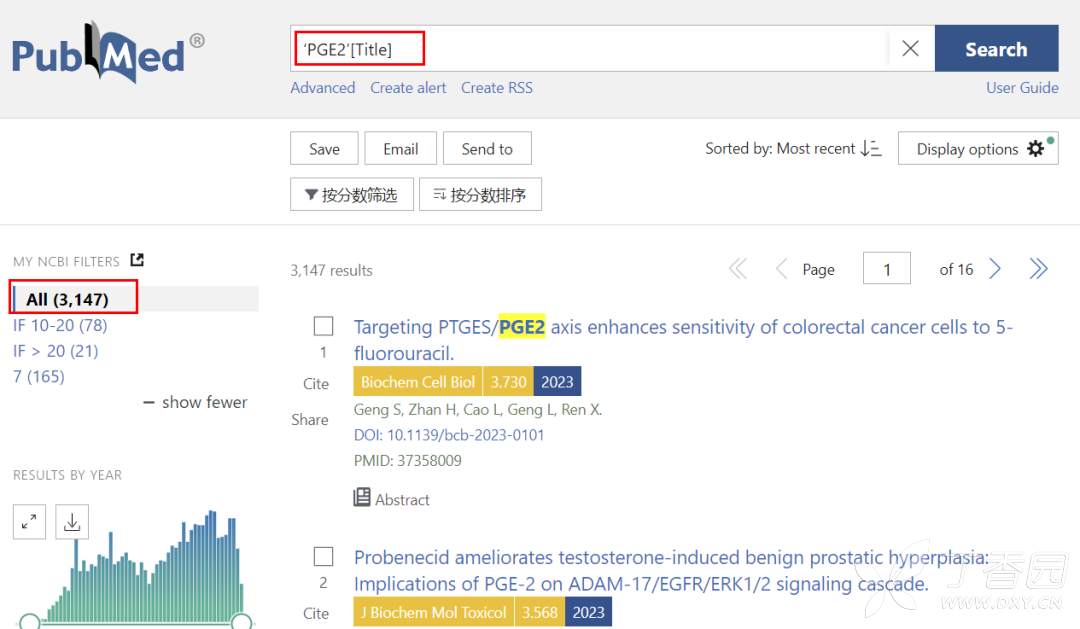1080x629 pixels.
Task: Expand the results by year chart
Action: pyautogui.click(x=29, y=521)
